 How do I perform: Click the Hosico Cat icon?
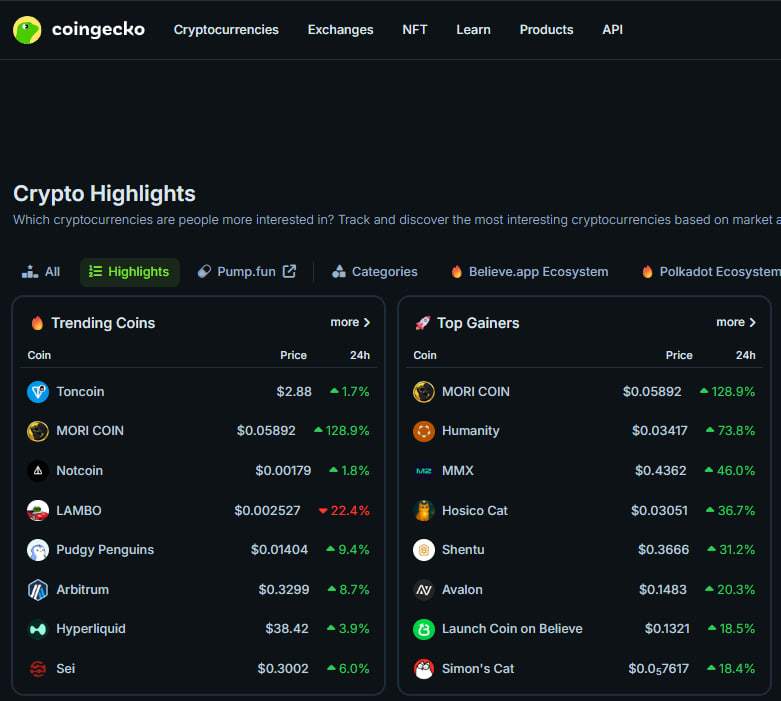point(424,511)
